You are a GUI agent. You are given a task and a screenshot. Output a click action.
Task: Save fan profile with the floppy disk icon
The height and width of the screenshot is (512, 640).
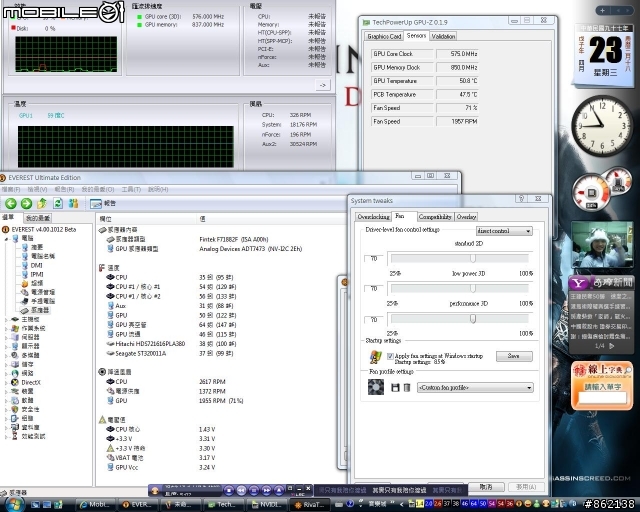(395, 387)
